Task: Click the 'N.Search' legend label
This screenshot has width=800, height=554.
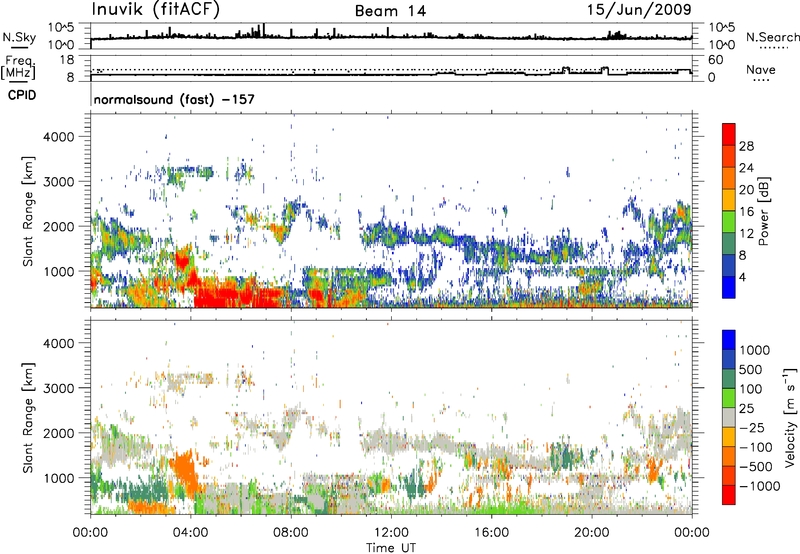Action: coord(773,37)
